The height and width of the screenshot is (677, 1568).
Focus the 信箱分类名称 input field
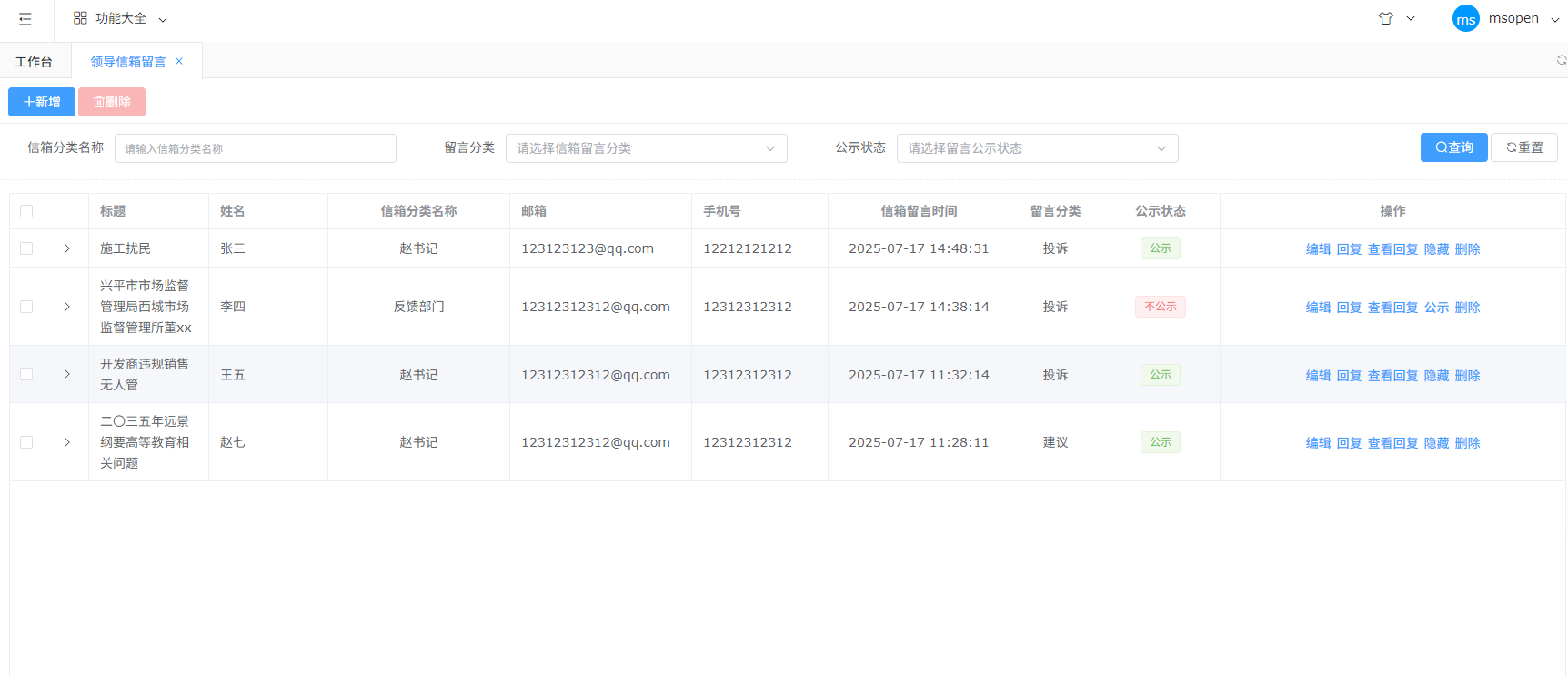(256, 148)
